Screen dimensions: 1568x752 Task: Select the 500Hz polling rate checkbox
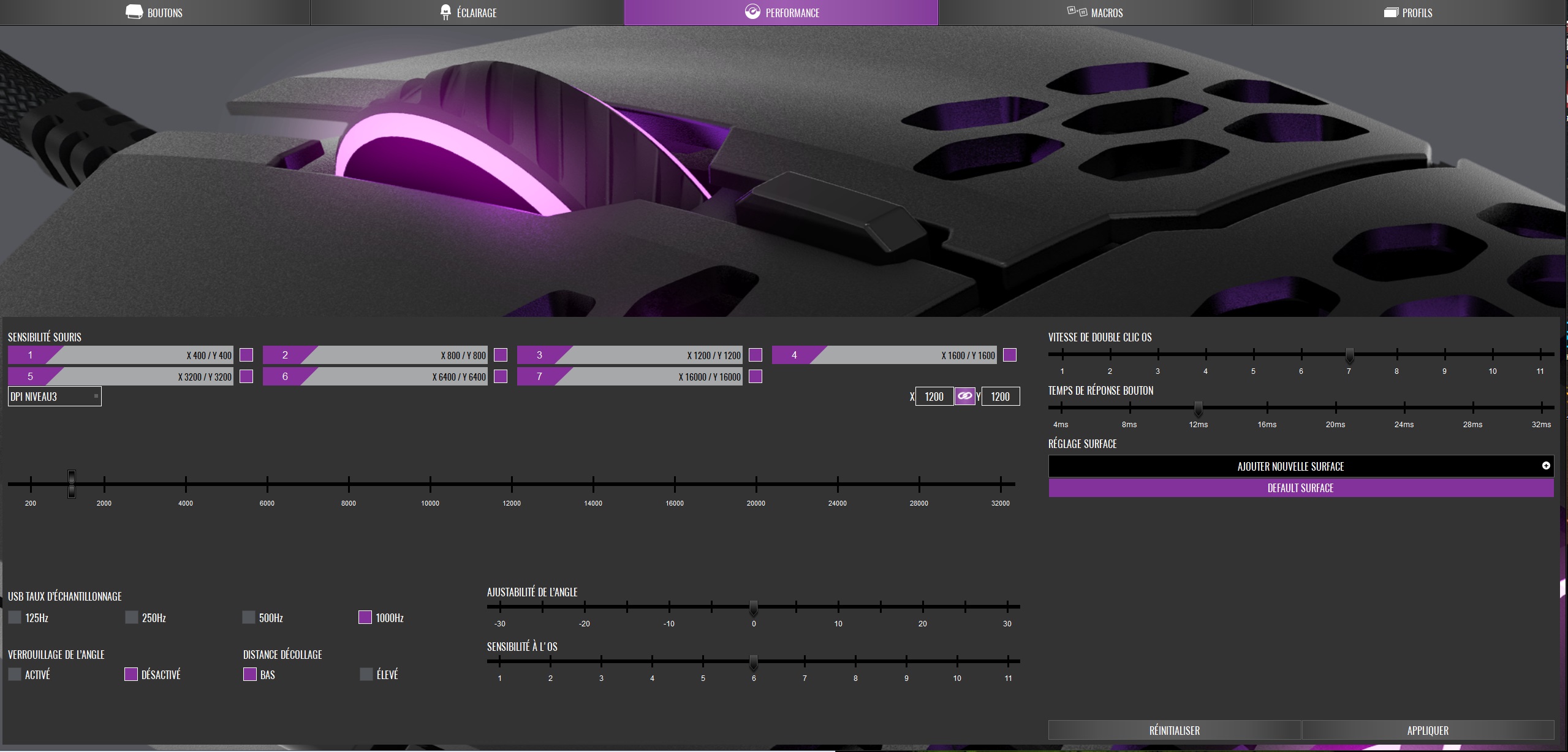click(x=248, y=617)
